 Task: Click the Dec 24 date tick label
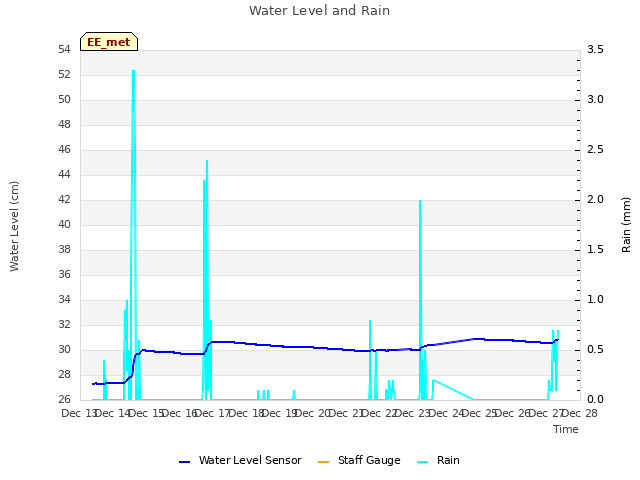click(447, 413)
